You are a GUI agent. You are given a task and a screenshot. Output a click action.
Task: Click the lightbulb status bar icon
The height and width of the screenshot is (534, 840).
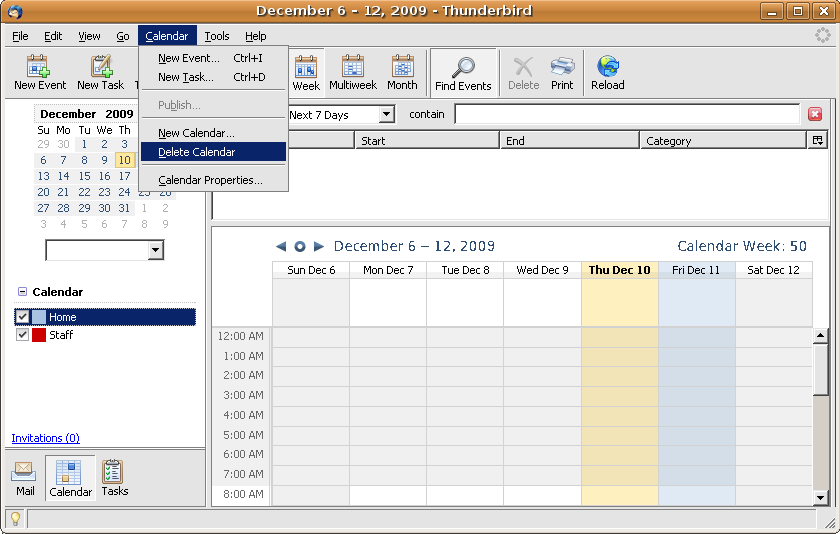16,518
